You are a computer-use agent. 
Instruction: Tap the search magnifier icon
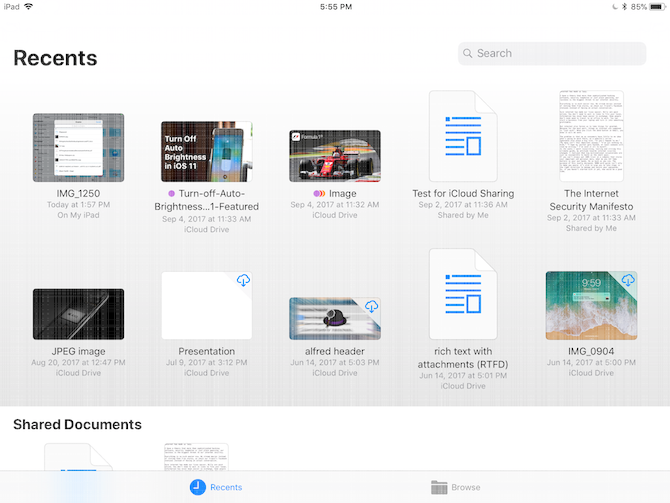click(468, 54)
